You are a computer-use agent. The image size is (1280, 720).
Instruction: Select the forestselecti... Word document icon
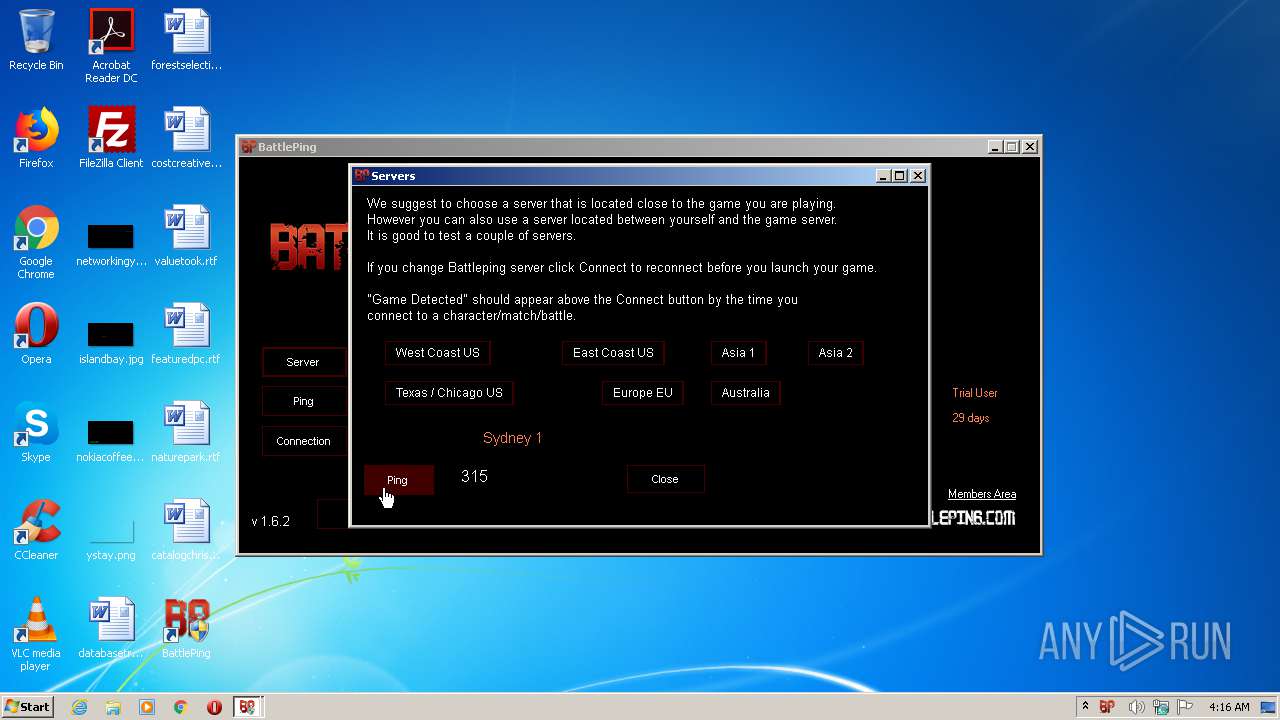point(186,40)
